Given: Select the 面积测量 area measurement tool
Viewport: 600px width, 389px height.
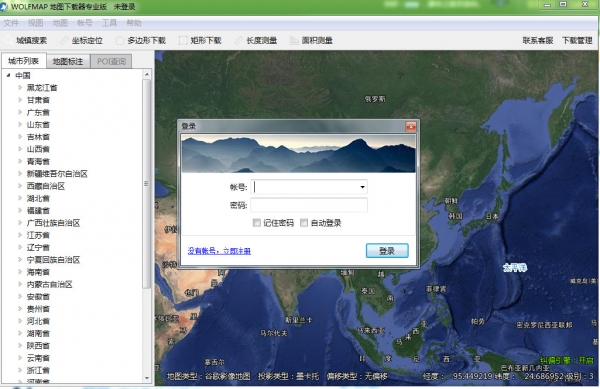Looking at the screenshot, I should [x=311, y=40].
